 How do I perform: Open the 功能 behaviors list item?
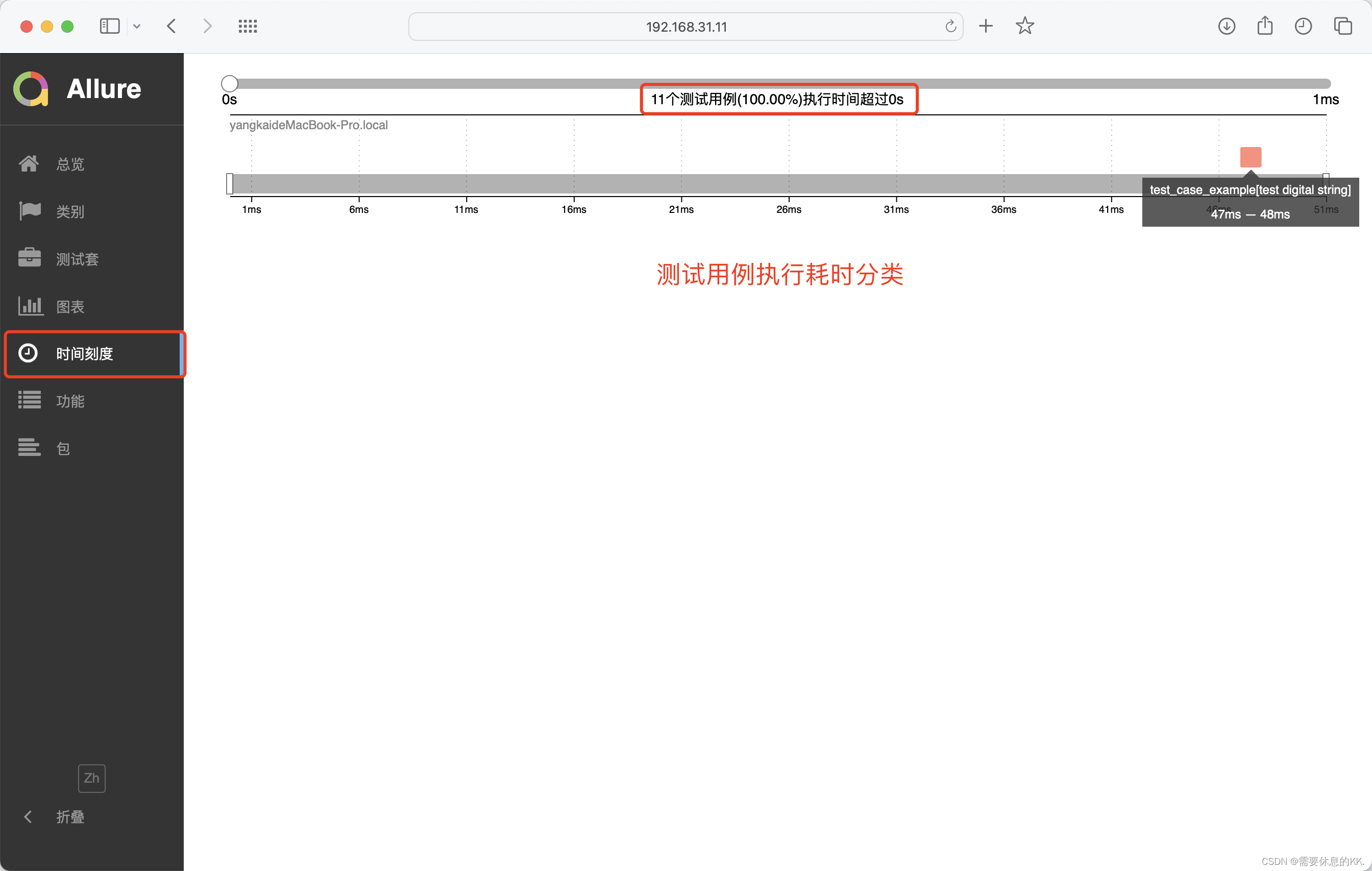click(x=69, y=401)
